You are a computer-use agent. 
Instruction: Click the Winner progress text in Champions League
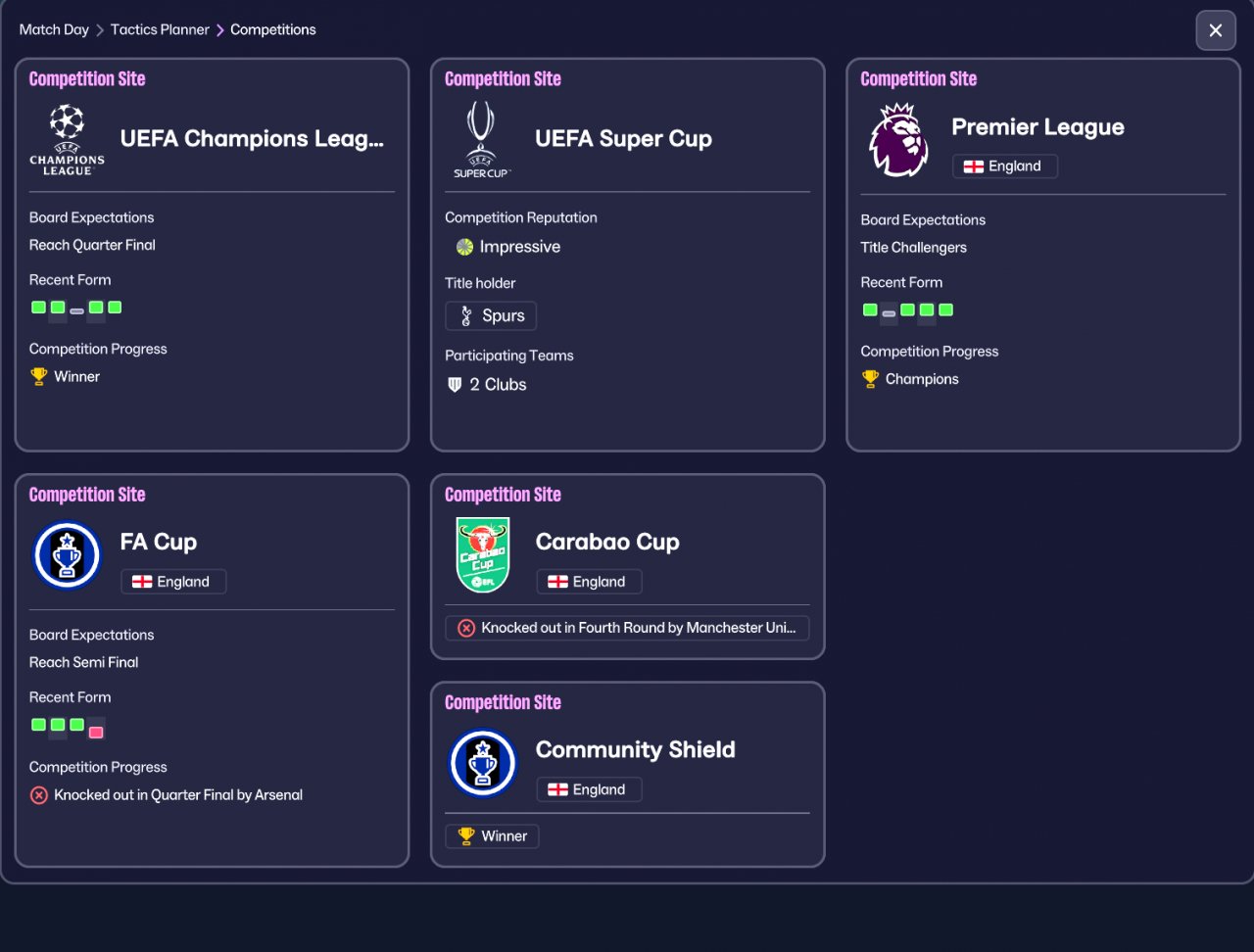point(77,376)
